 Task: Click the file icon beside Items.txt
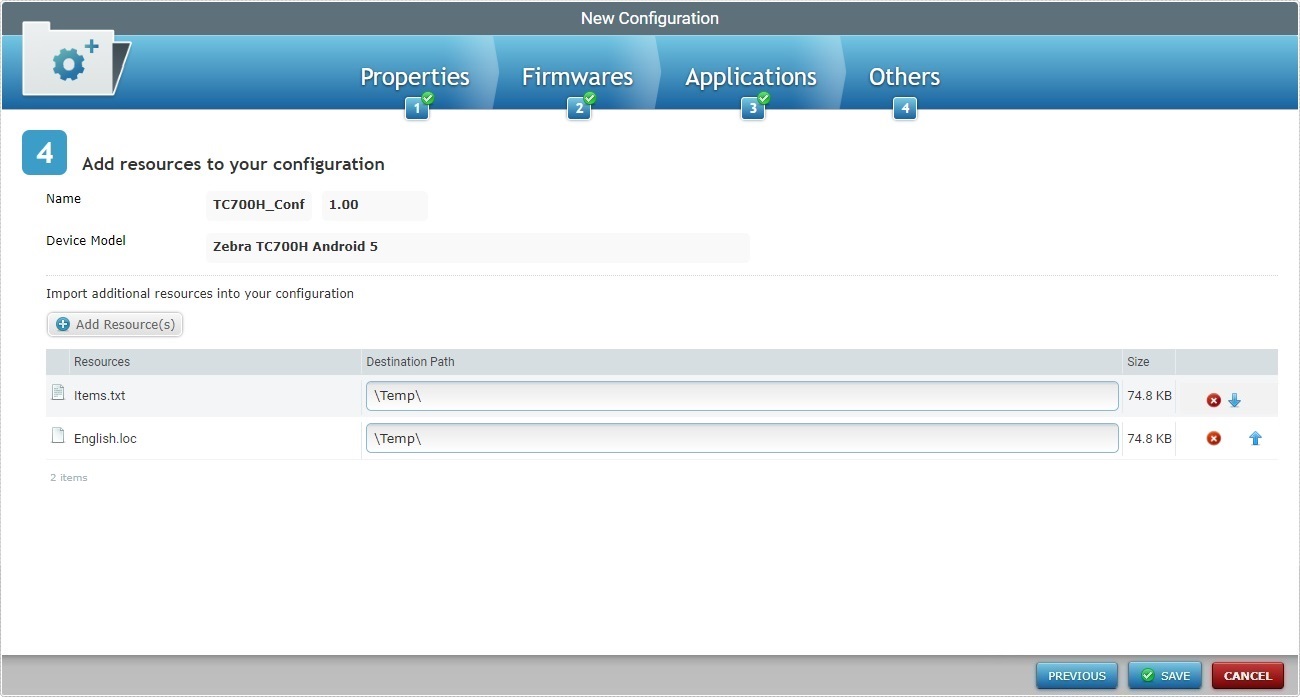pyautogui.click(x=57, y=394)
